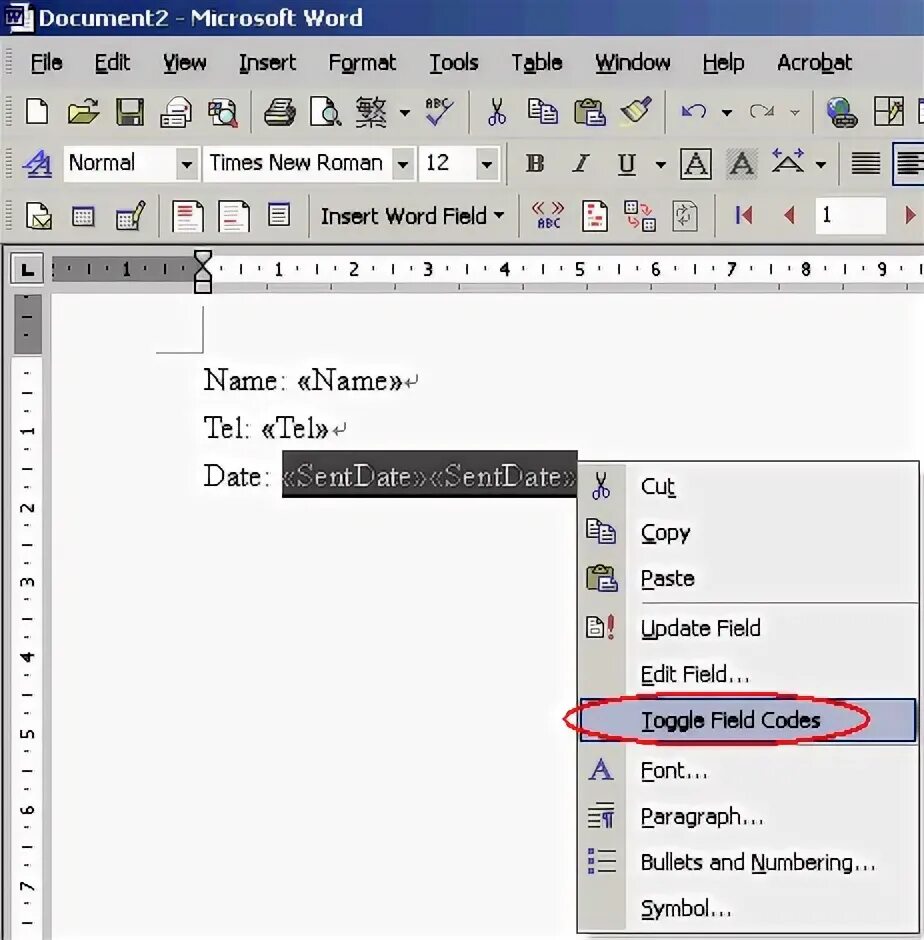
Task: Click the «Name» merge field in document
Action: tap(350, 380)
